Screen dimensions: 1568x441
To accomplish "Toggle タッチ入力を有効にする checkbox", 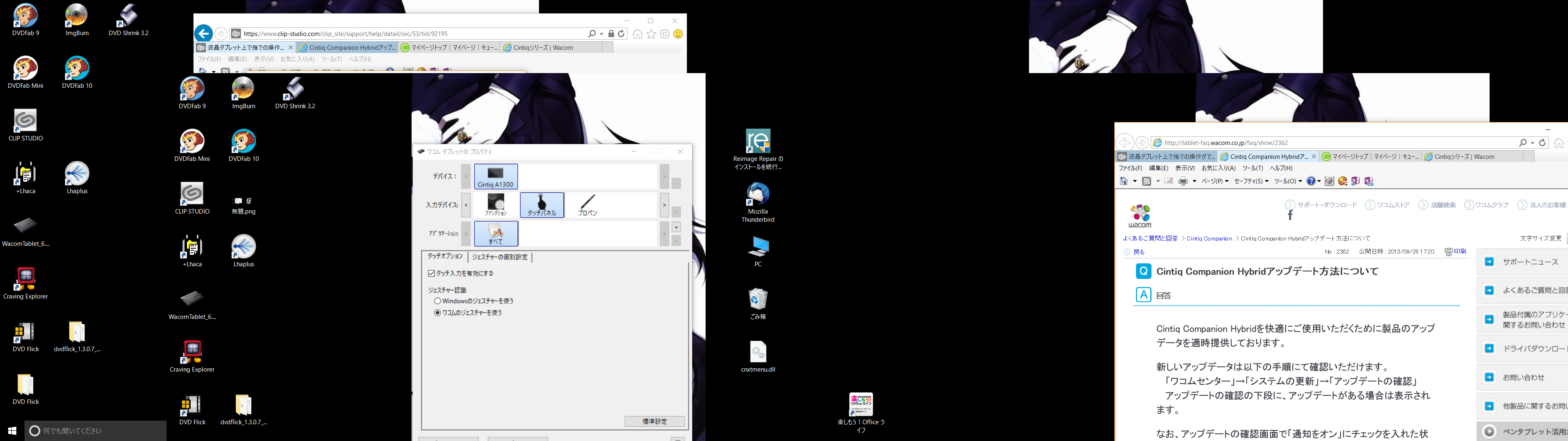I will point(432,274).
